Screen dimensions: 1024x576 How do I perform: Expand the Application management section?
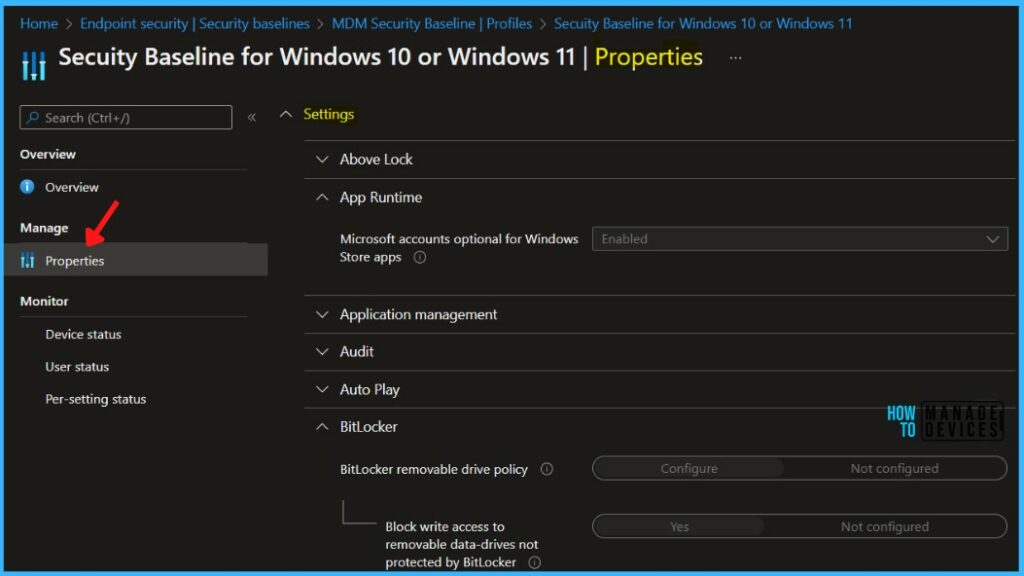pos(322,315)
